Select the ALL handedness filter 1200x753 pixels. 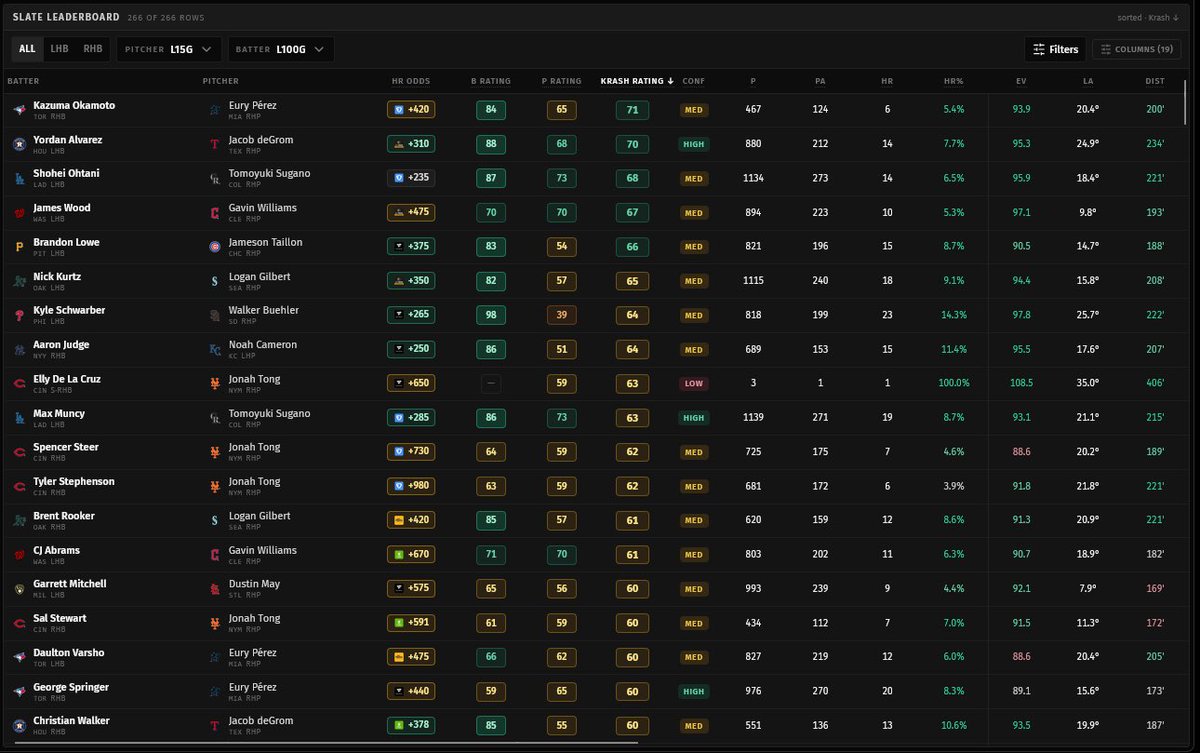(x=27, y=49)
